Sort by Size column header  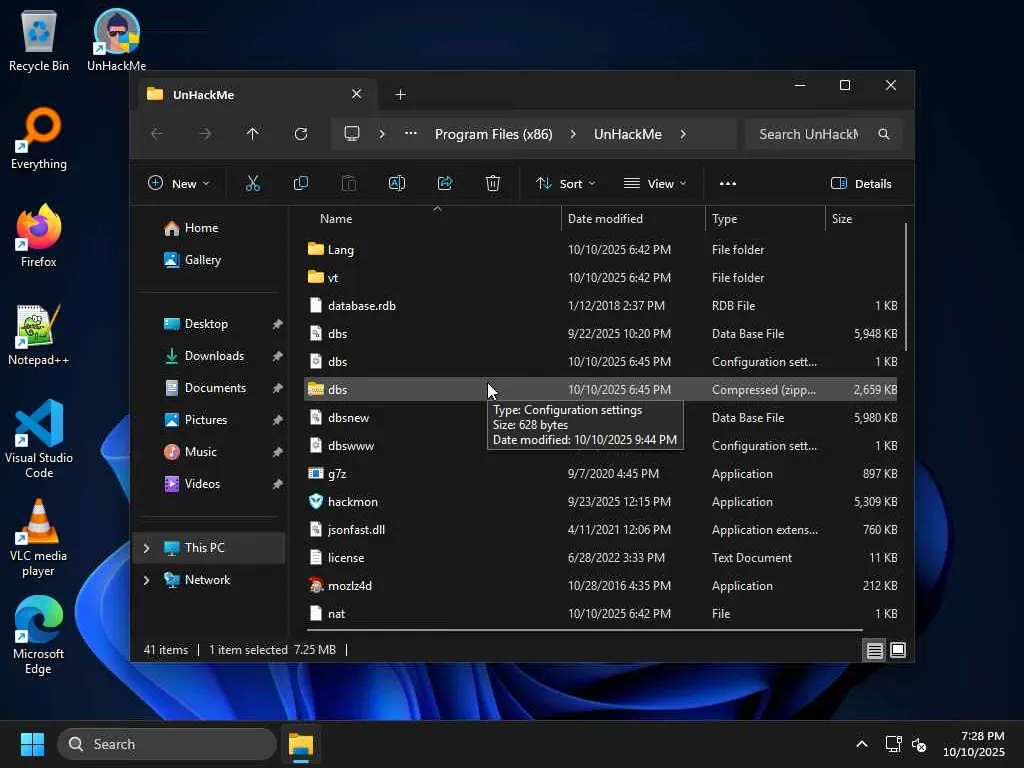coord(863,219)
